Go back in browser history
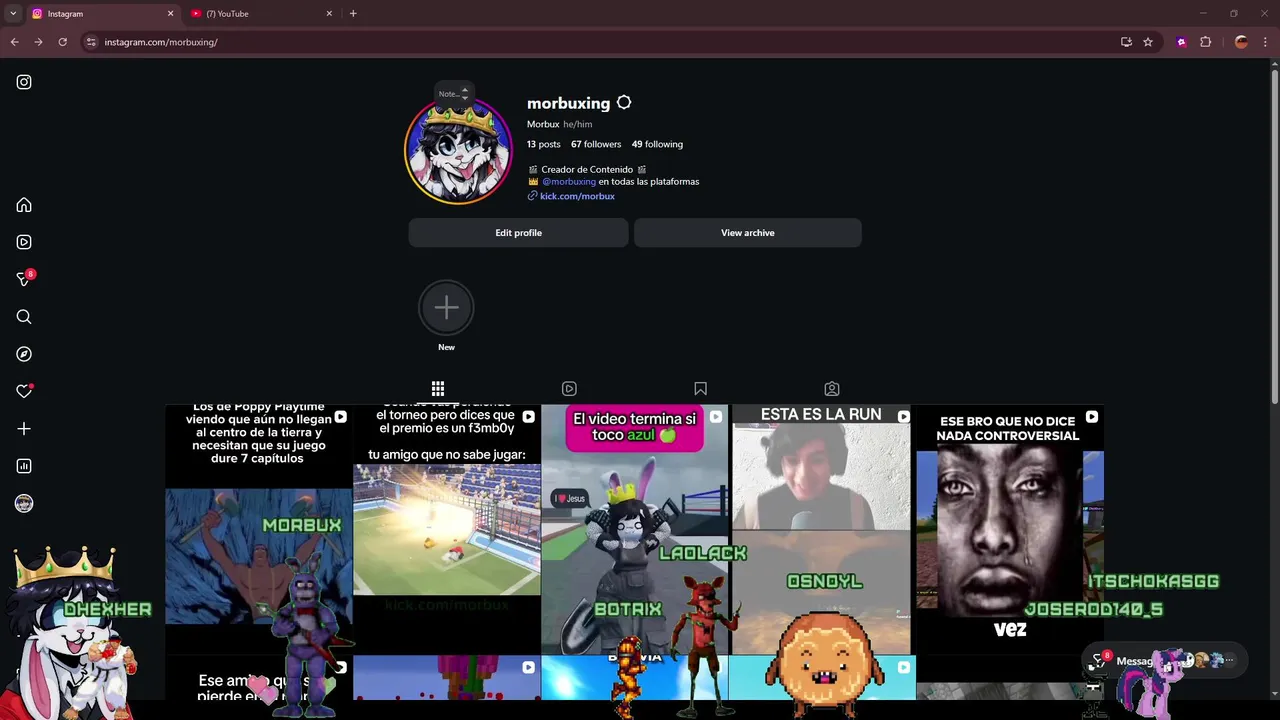This screenshot has width=1280, height=720. coord(14,42)
